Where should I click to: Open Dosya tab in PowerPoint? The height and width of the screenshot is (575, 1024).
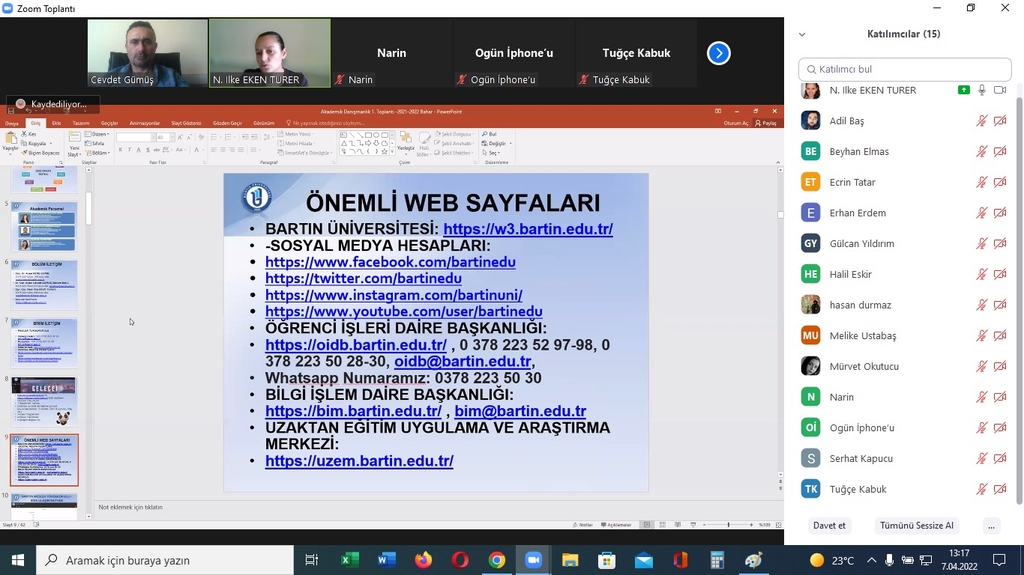coord(12,123)
